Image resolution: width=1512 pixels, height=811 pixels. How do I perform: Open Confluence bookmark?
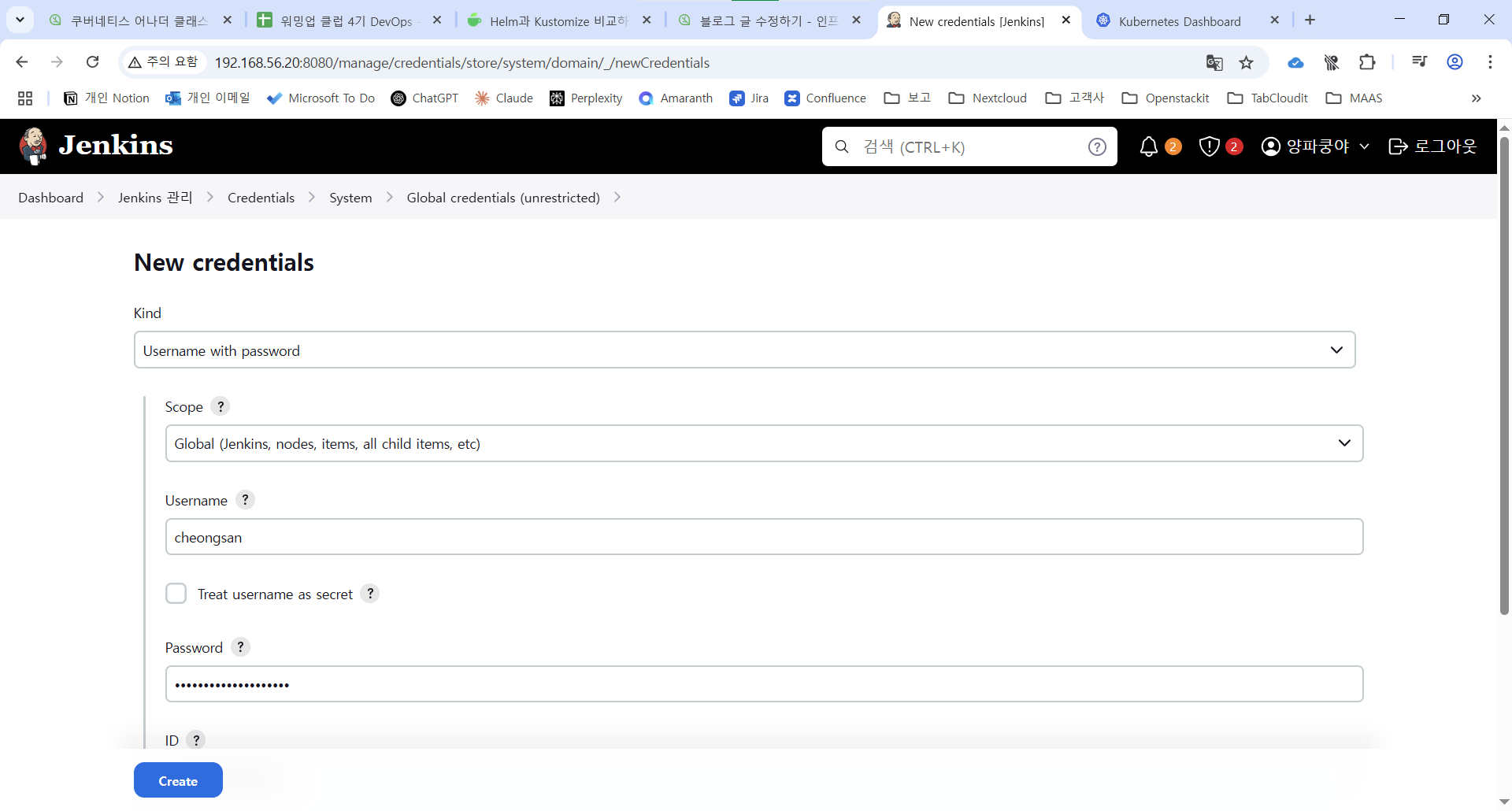pos(825,98)
